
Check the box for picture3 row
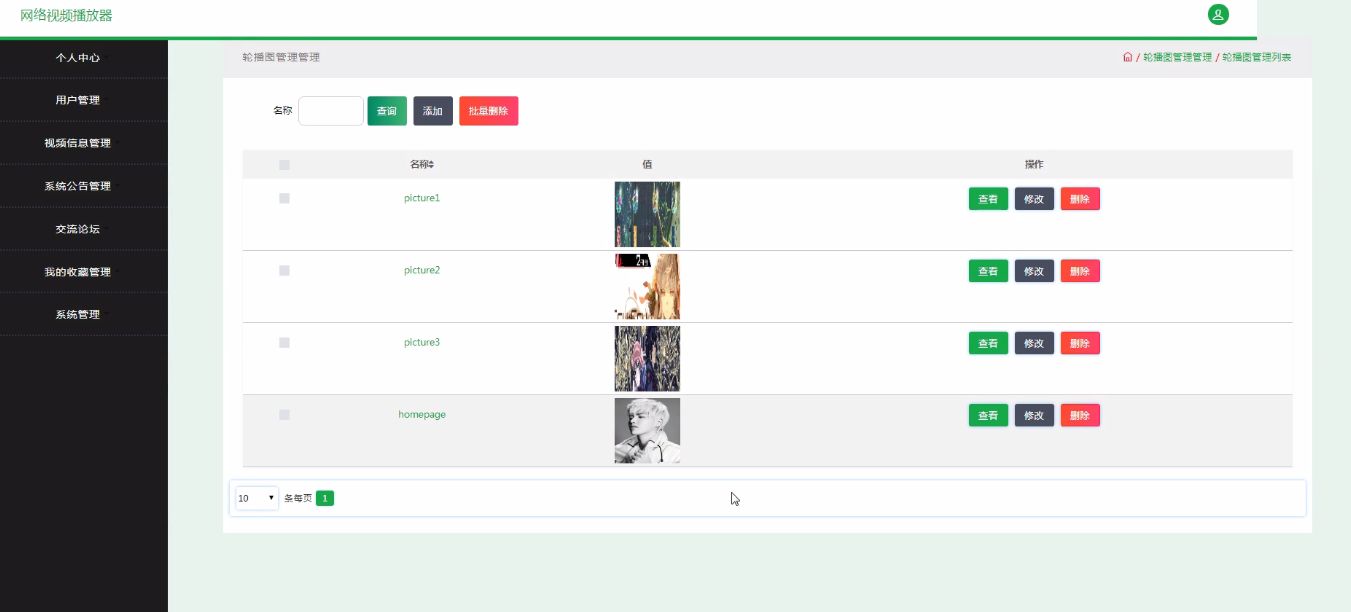284,343
